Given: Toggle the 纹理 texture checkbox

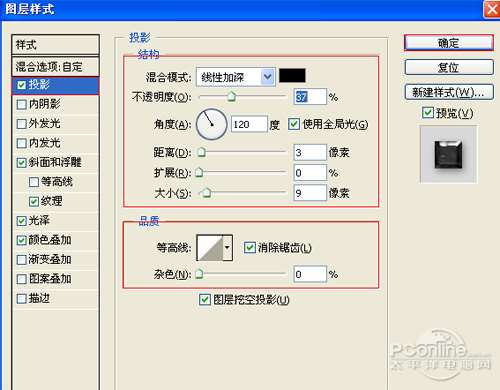Looking at the screenshot, I should click(34, 201).
